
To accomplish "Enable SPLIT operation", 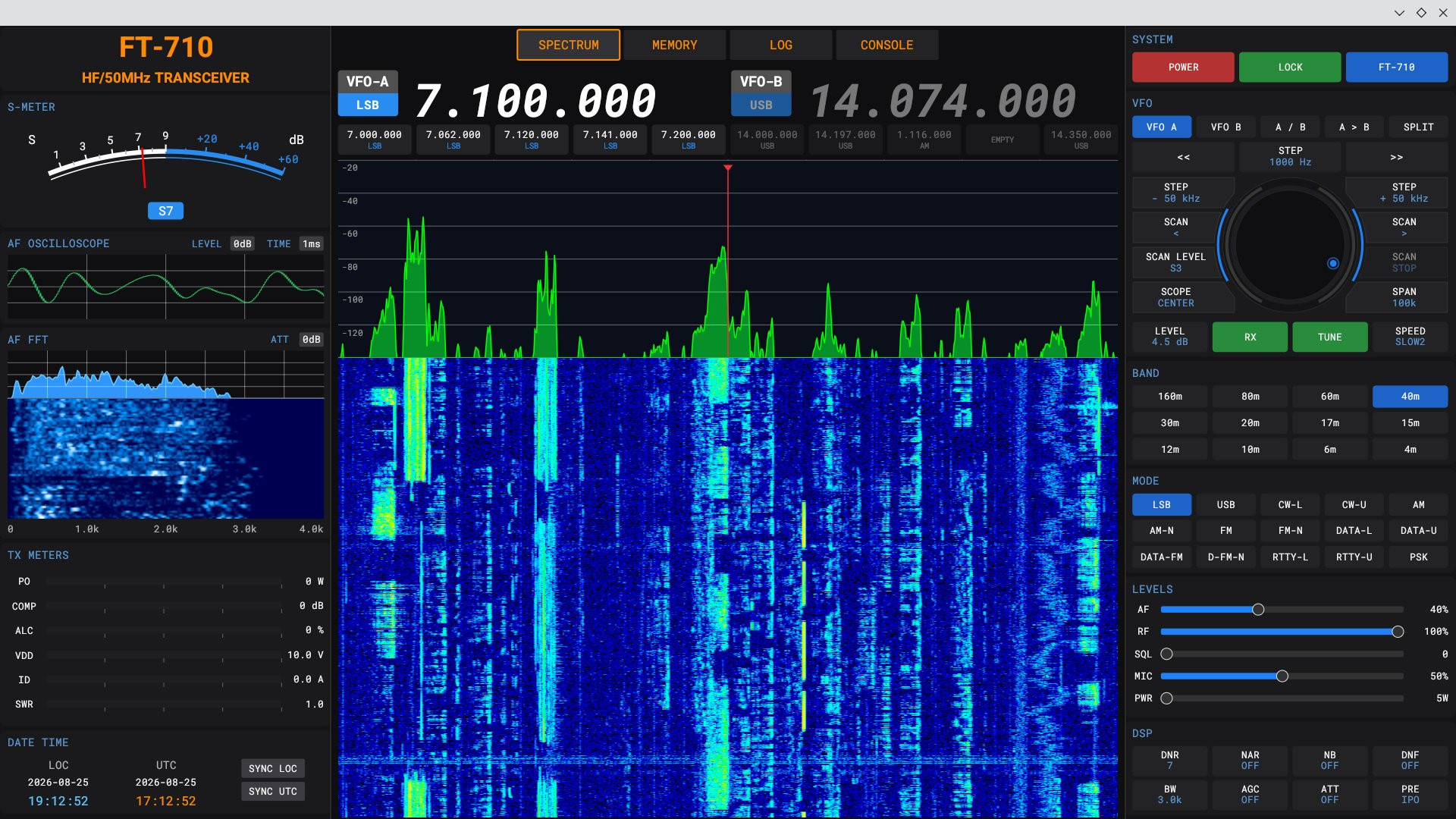I will [1418, 127].
